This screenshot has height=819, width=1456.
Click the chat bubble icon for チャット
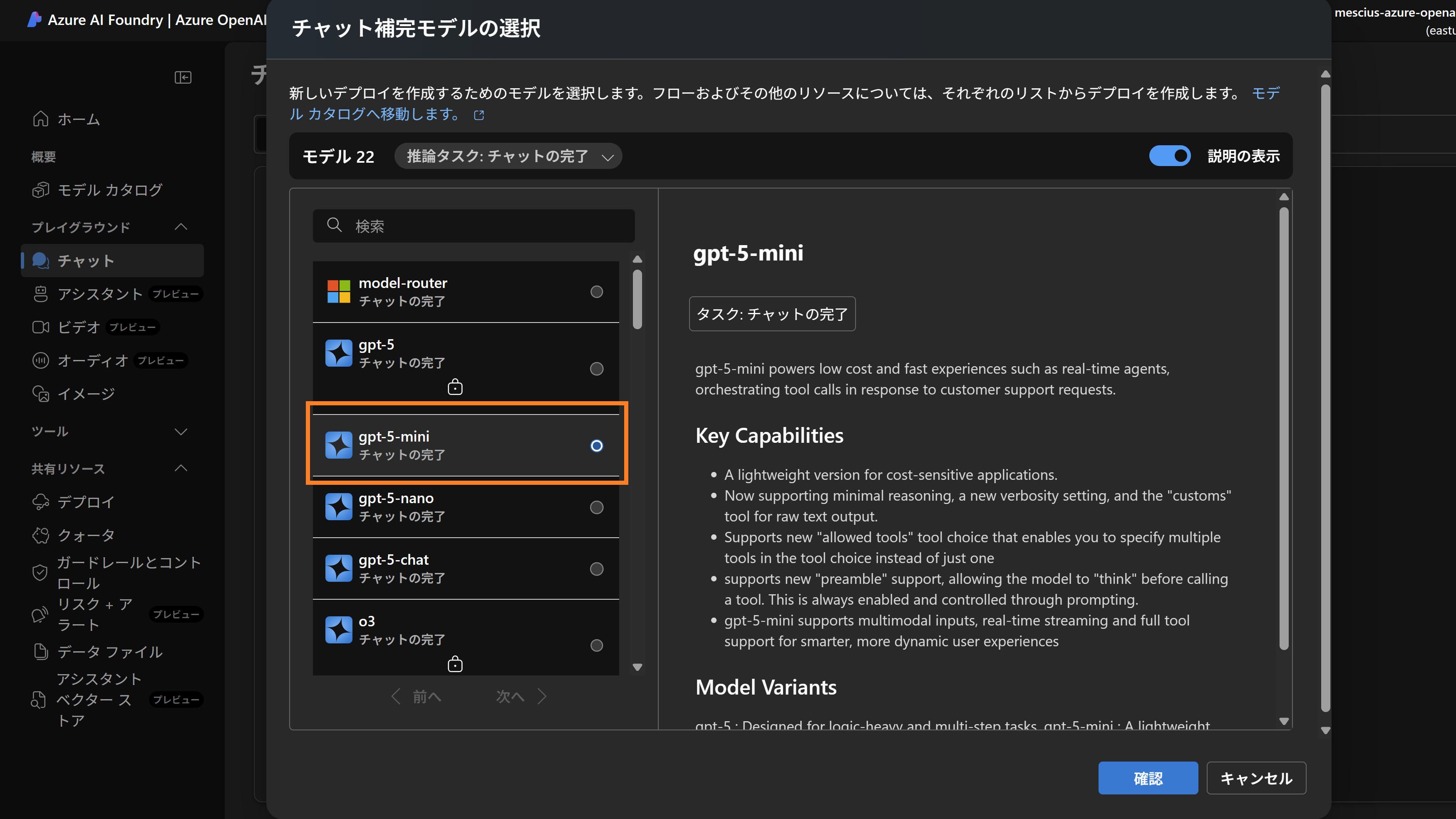click(x=41, y=261)
